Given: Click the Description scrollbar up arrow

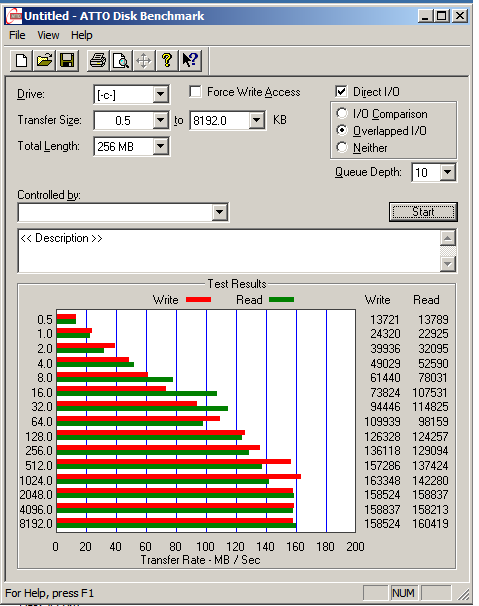Looking at the screenshot, I should pyautogui.click(x=447, y=238).
